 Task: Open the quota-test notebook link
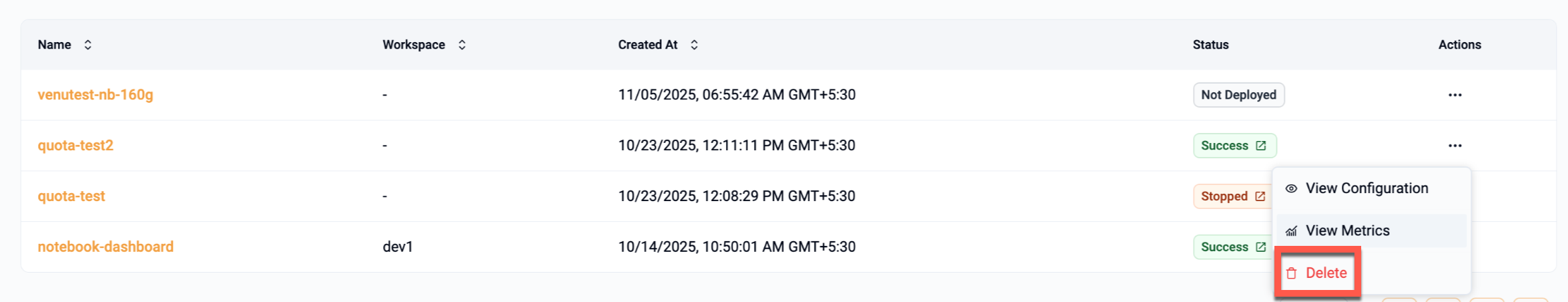71,196
